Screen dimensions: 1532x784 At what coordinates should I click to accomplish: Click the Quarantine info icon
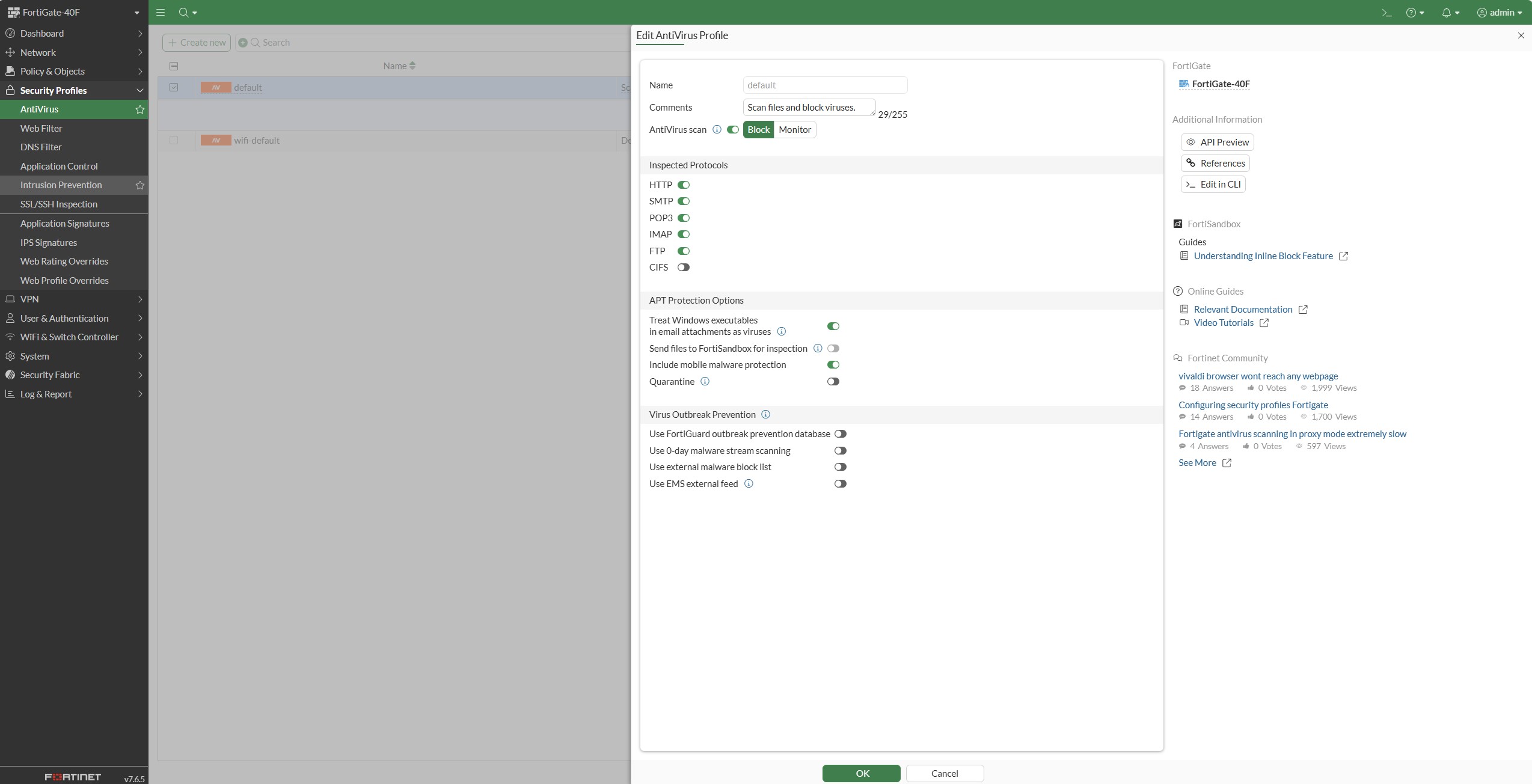705,381
